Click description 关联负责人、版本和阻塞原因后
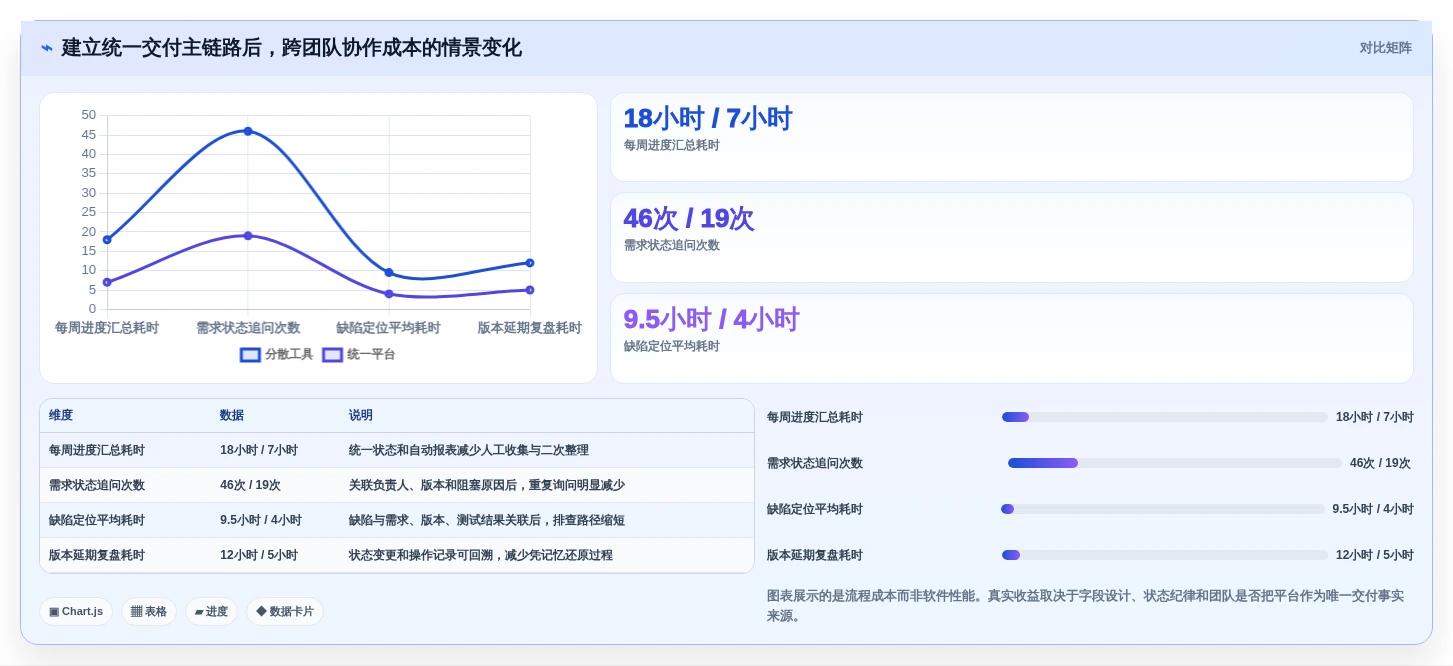Screen dimensions: 1453x666 [433, 486]
